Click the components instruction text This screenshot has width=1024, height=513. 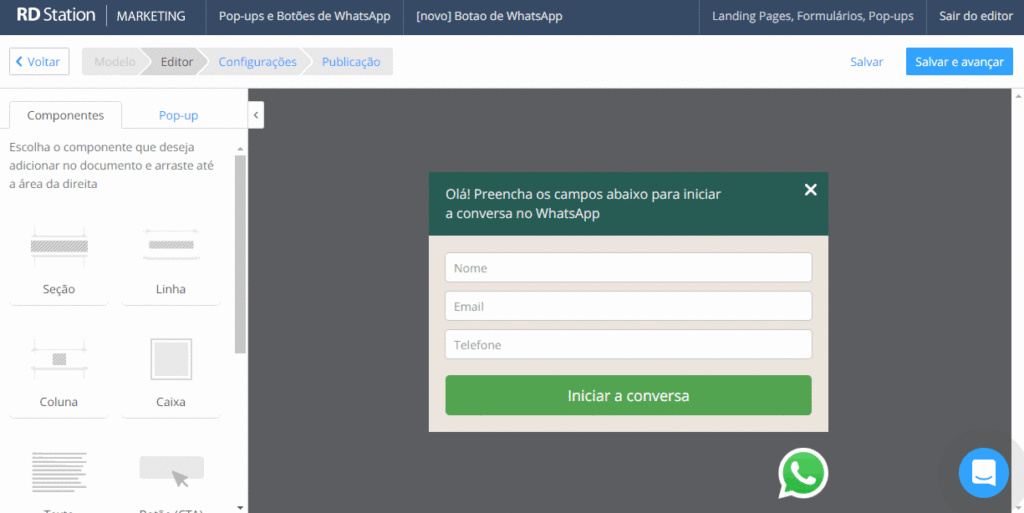pos(111,165)
